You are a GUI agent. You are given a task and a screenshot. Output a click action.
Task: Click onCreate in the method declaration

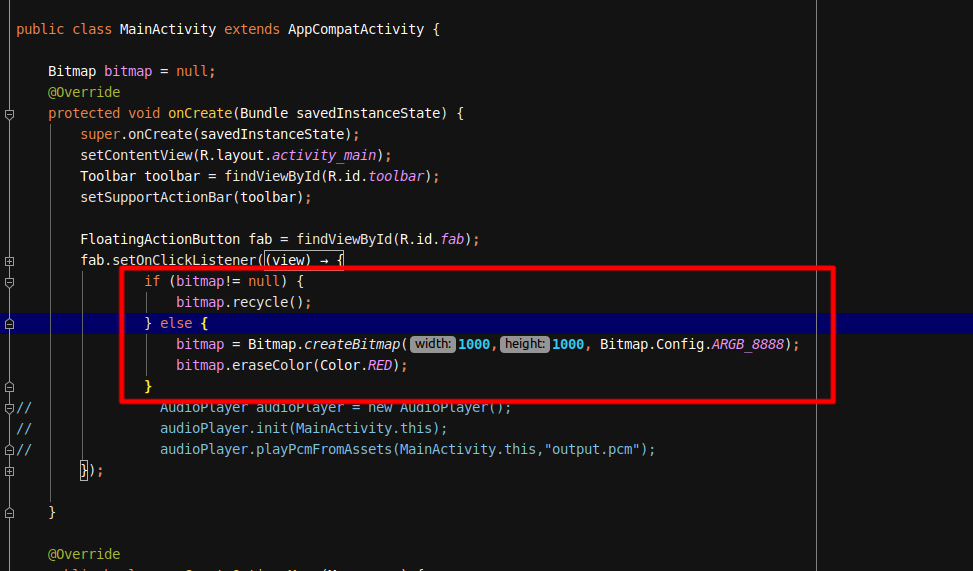point(200,114)
